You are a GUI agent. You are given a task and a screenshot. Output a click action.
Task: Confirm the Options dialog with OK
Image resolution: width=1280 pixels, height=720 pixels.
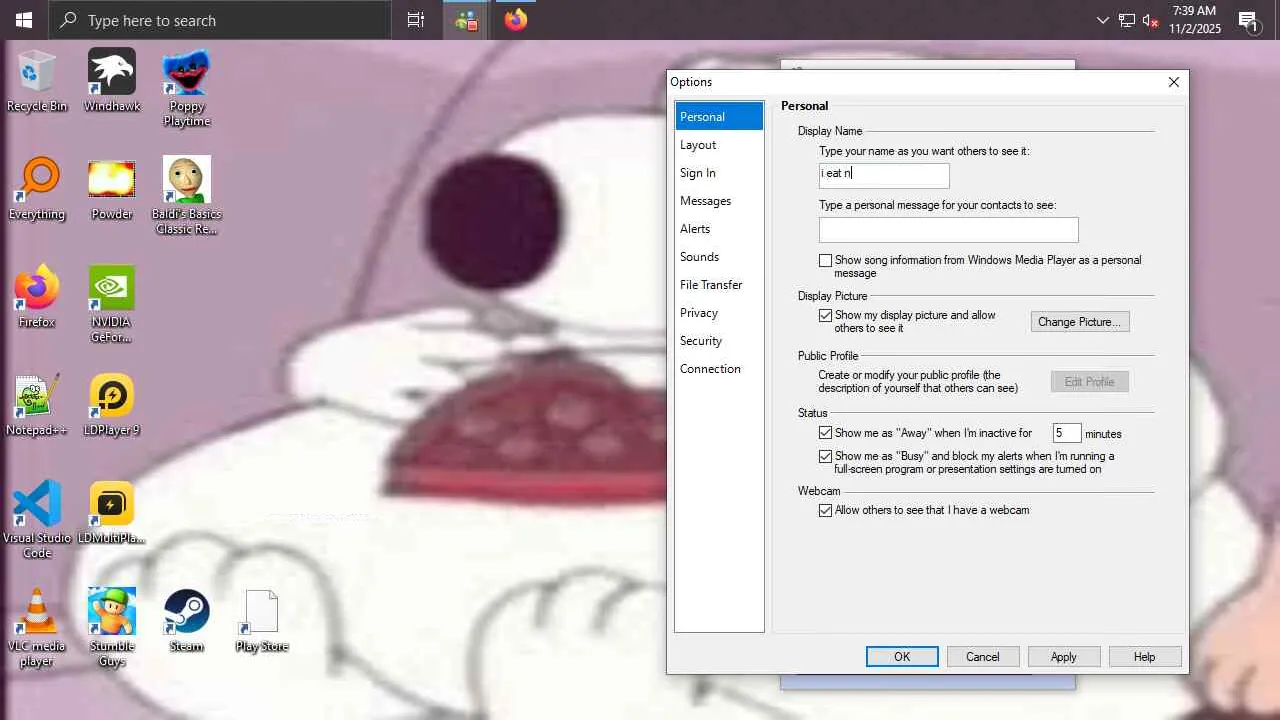902,657
